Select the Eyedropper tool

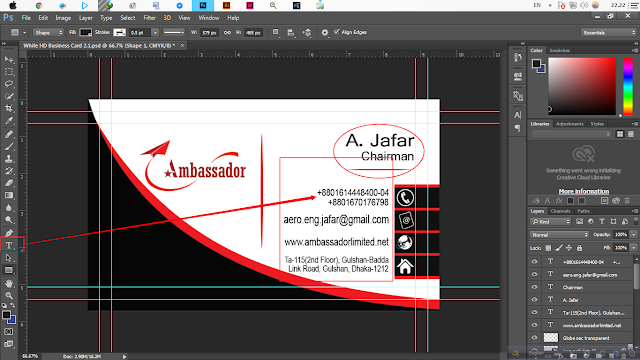point(9,121)
